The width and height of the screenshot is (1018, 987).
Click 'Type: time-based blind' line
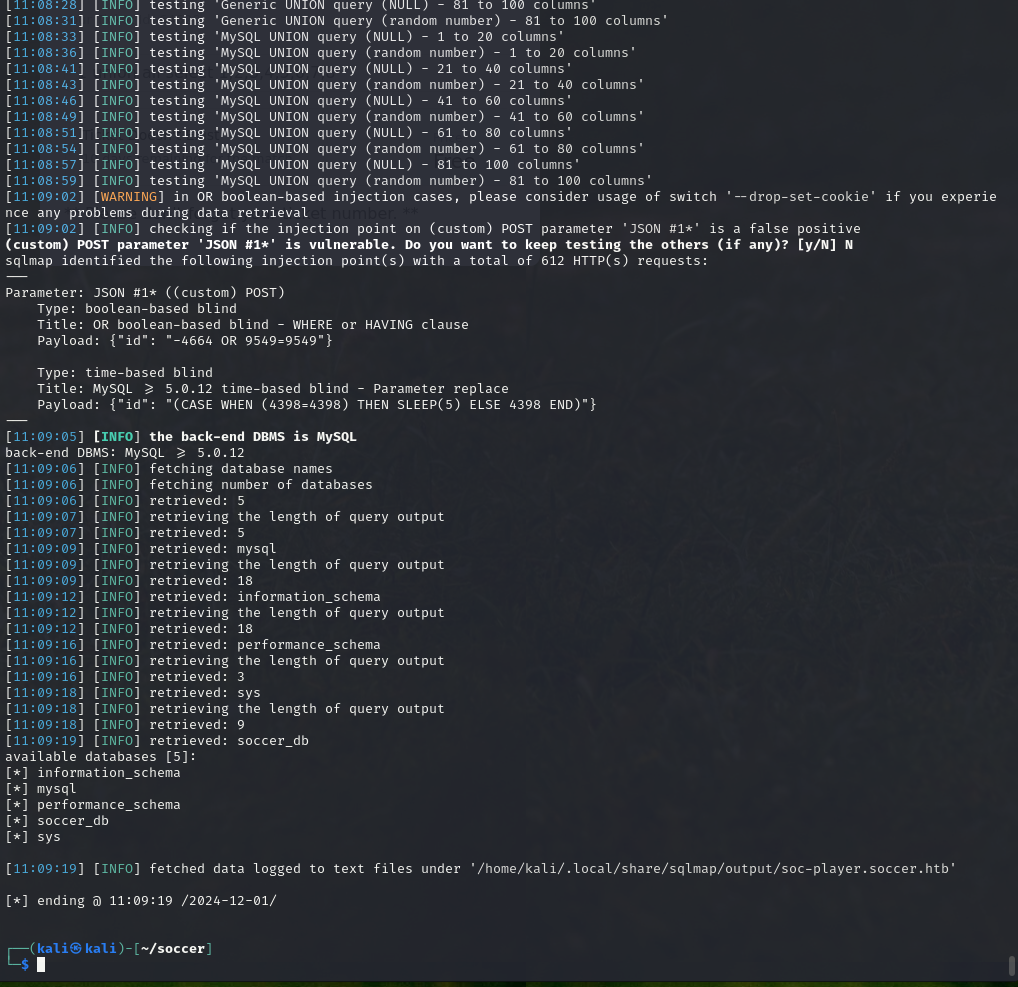click(125, 373)
